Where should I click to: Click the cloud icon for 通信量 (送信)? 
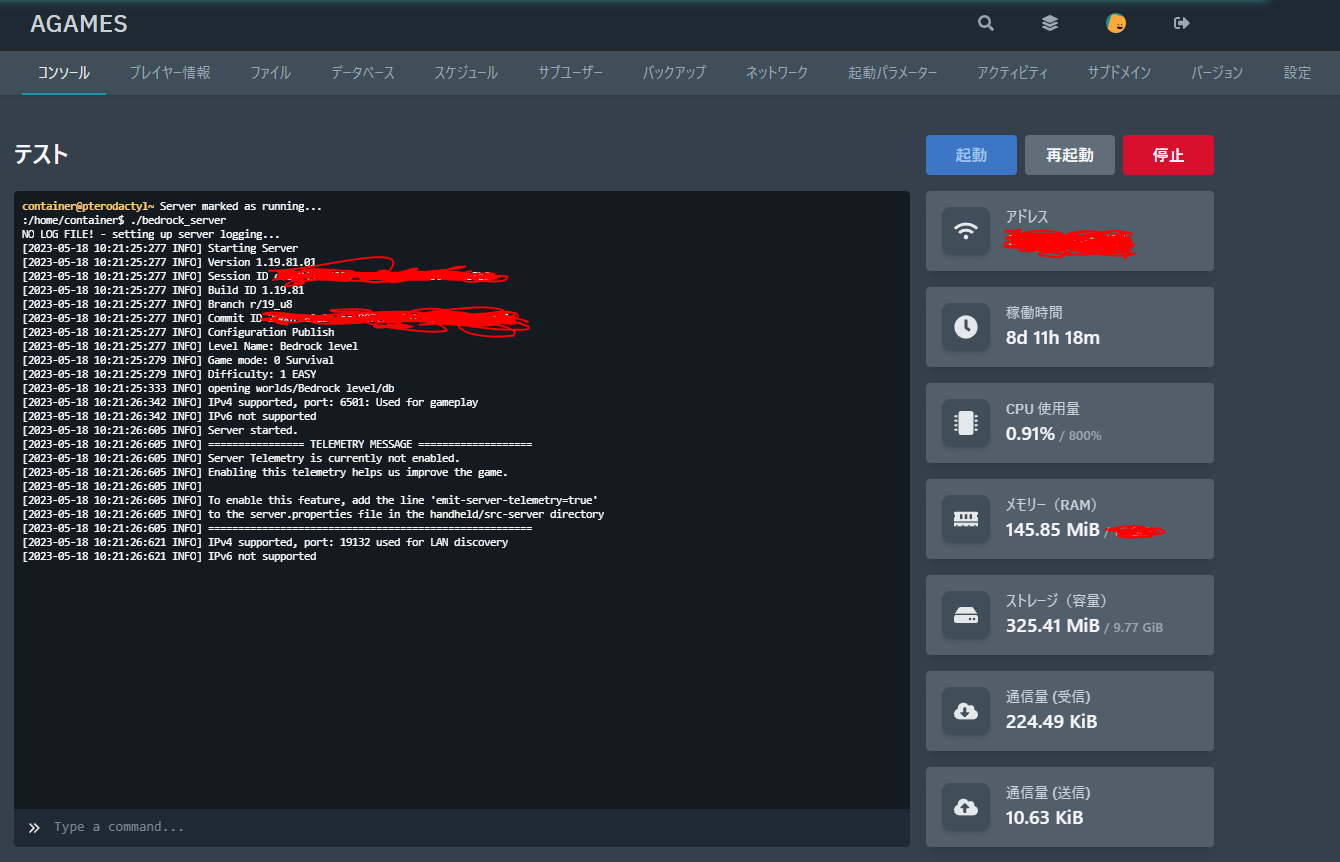pos(965,807)
